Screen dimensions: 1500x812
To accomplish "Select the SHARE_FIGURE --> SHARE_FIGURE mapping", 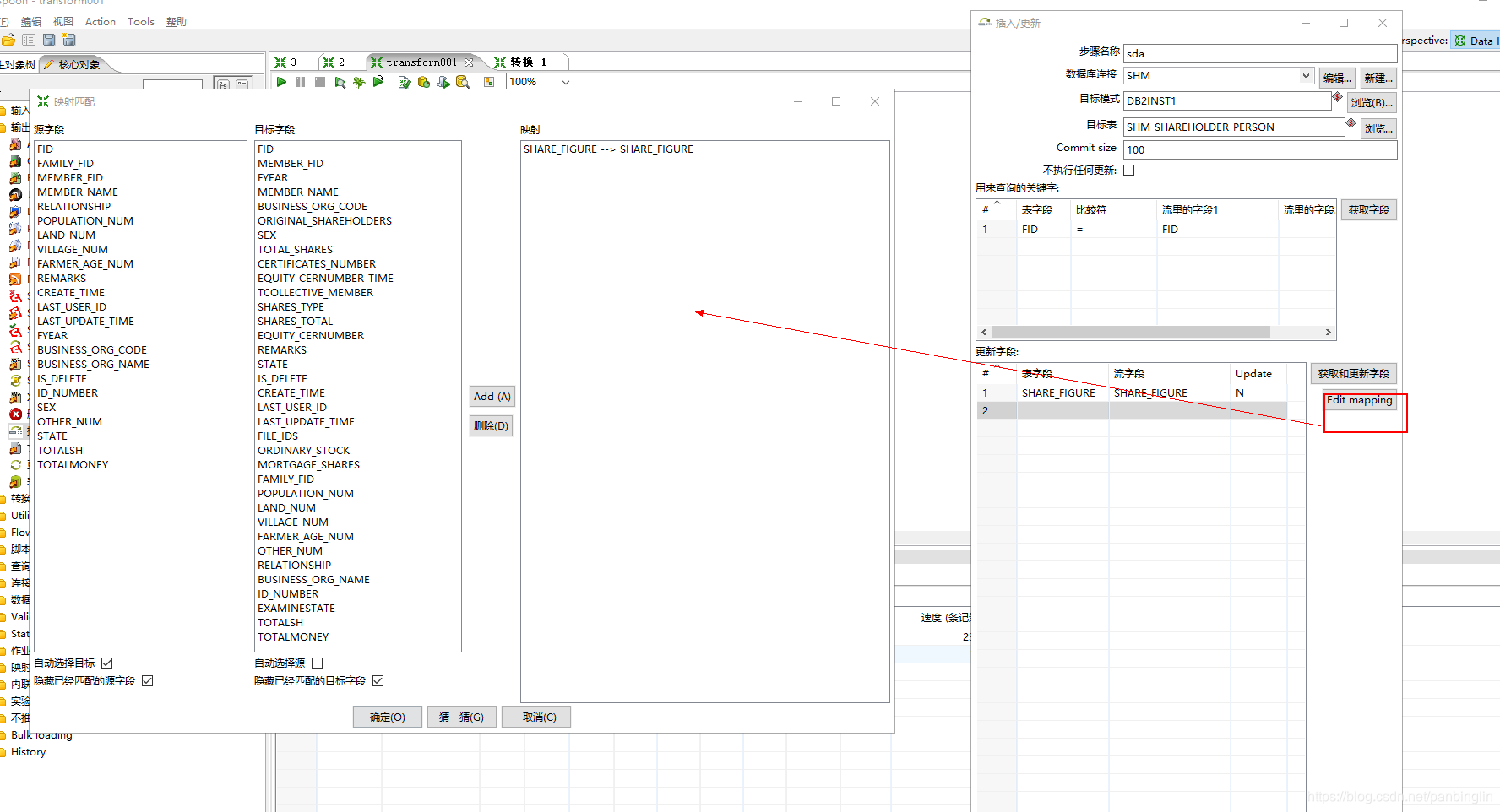I will (x=608, y=149).
